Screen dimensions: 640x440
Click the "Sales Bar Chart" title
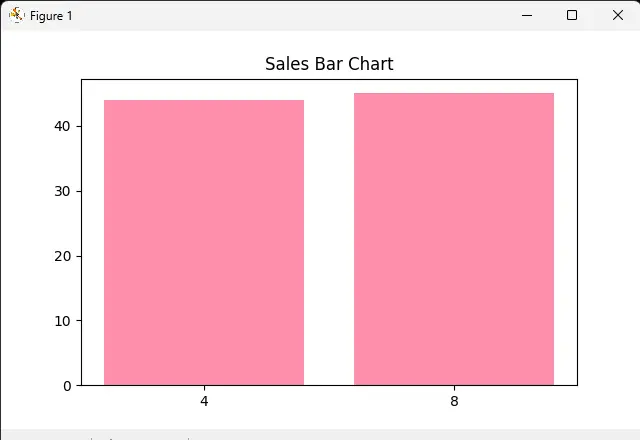tap(329, 64)
